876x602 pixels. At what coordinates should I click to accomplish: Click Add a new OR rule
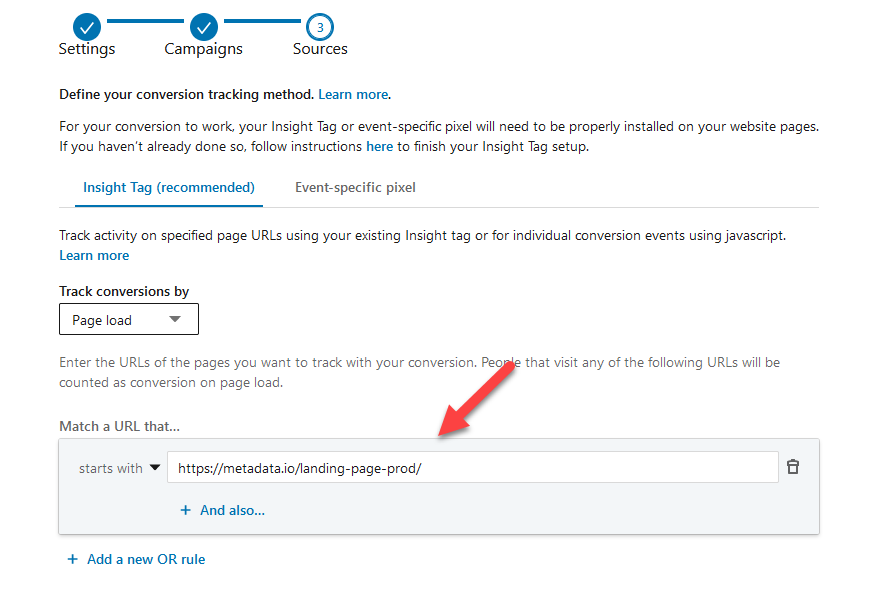click(145, 559)
